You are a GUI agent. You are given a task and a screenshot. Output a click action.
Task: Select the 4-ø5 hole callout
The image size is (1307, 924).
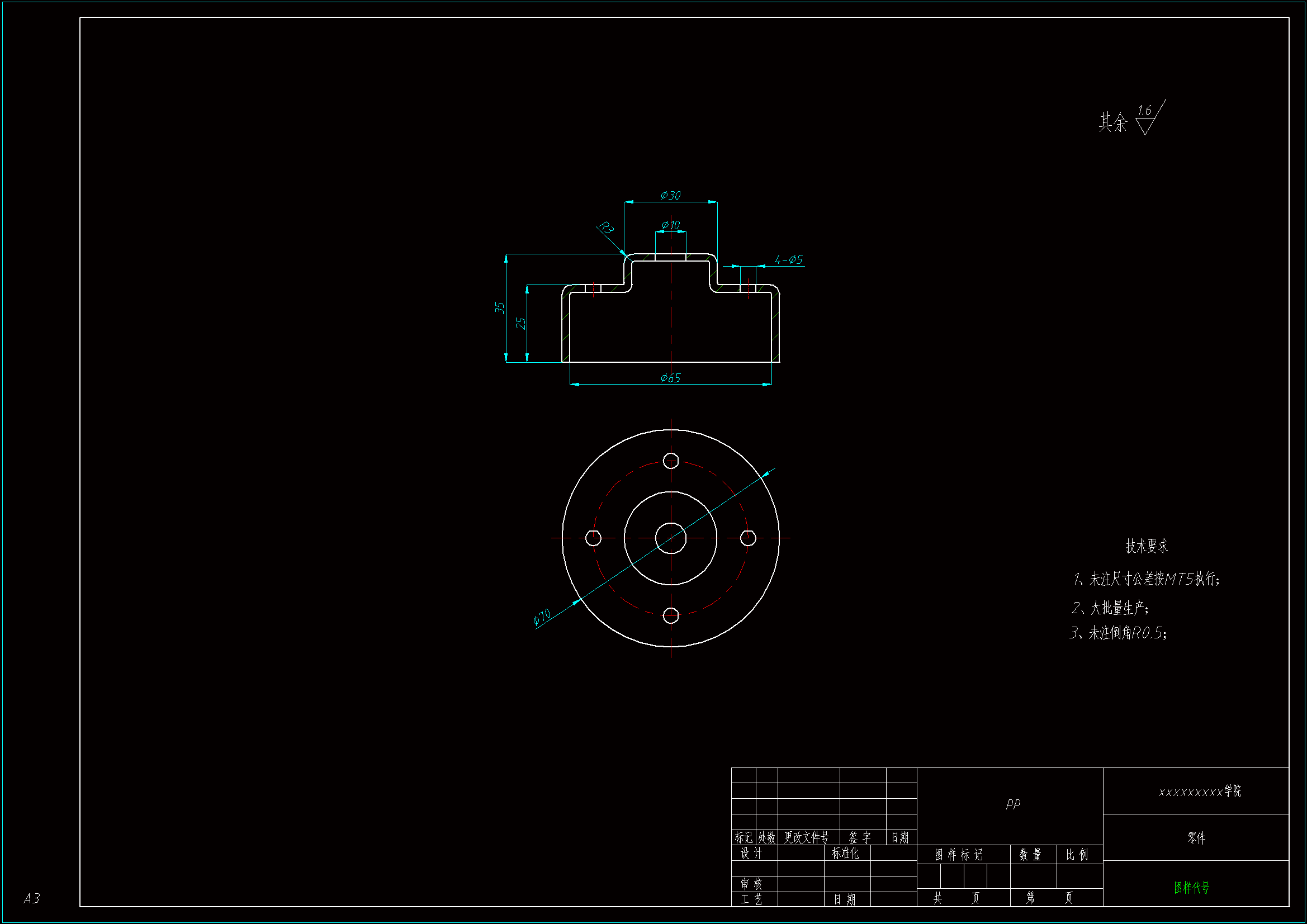(788, 259)
